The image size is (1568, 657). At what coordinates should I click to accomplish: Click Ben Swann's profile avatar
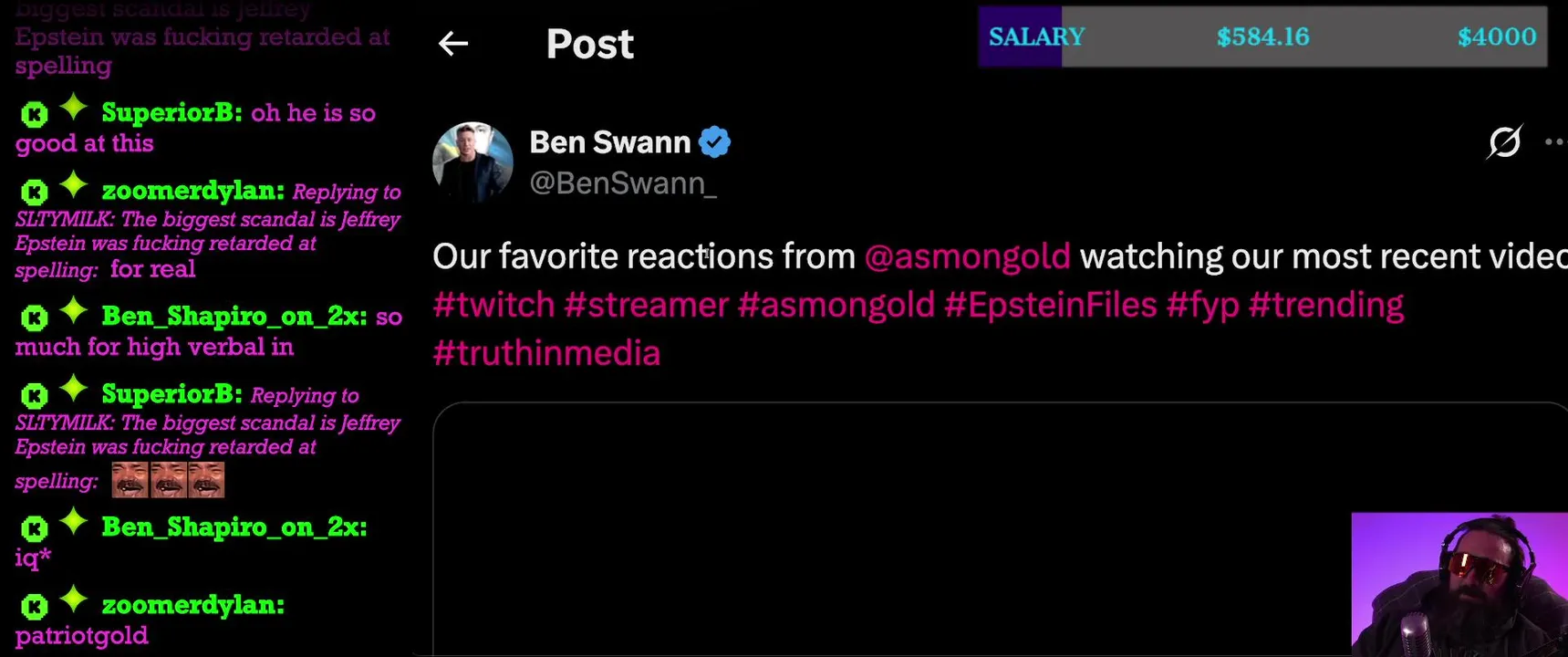(472, 162)
